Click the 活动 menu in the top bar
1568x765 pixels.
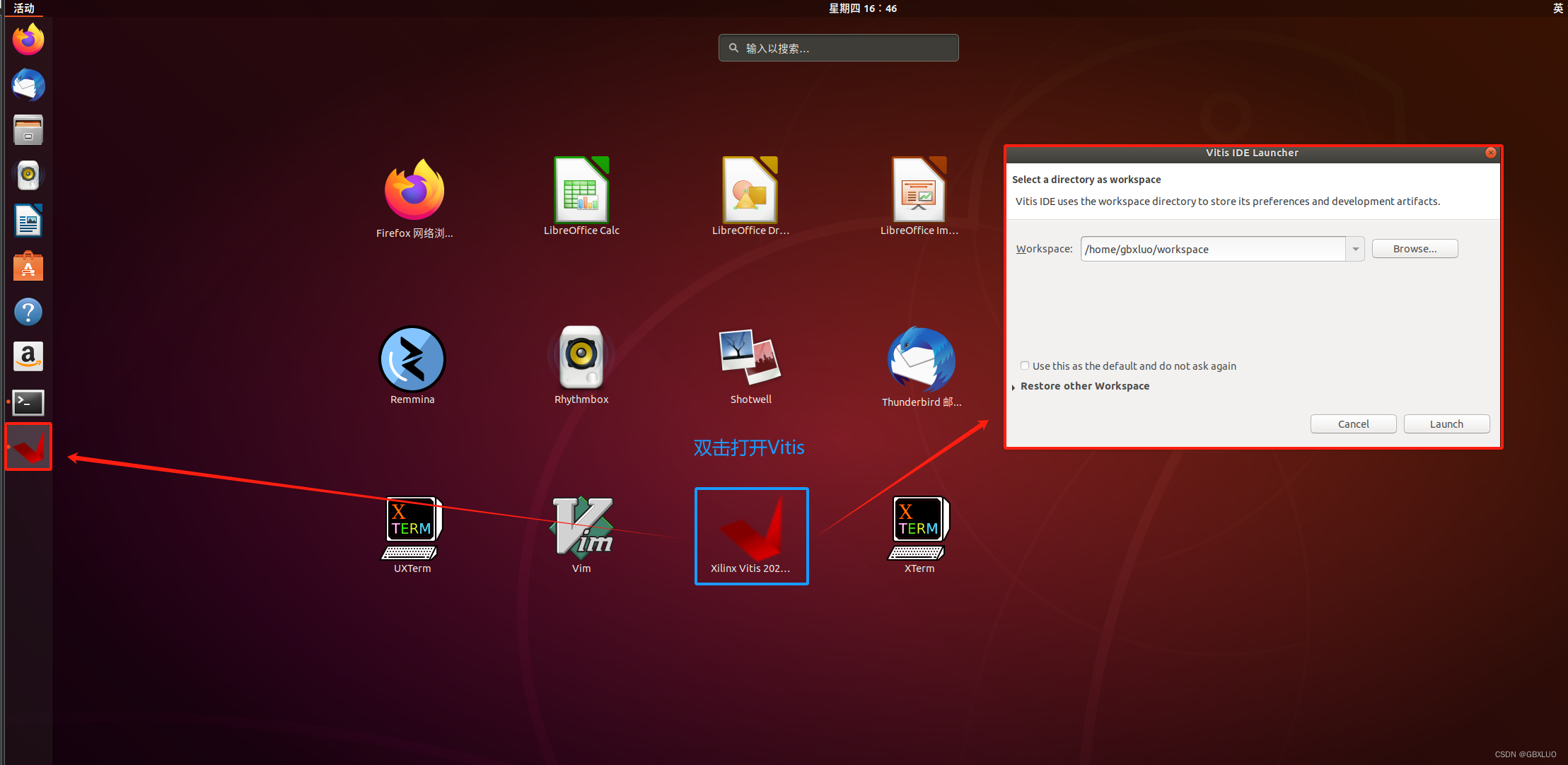[23, 8]
